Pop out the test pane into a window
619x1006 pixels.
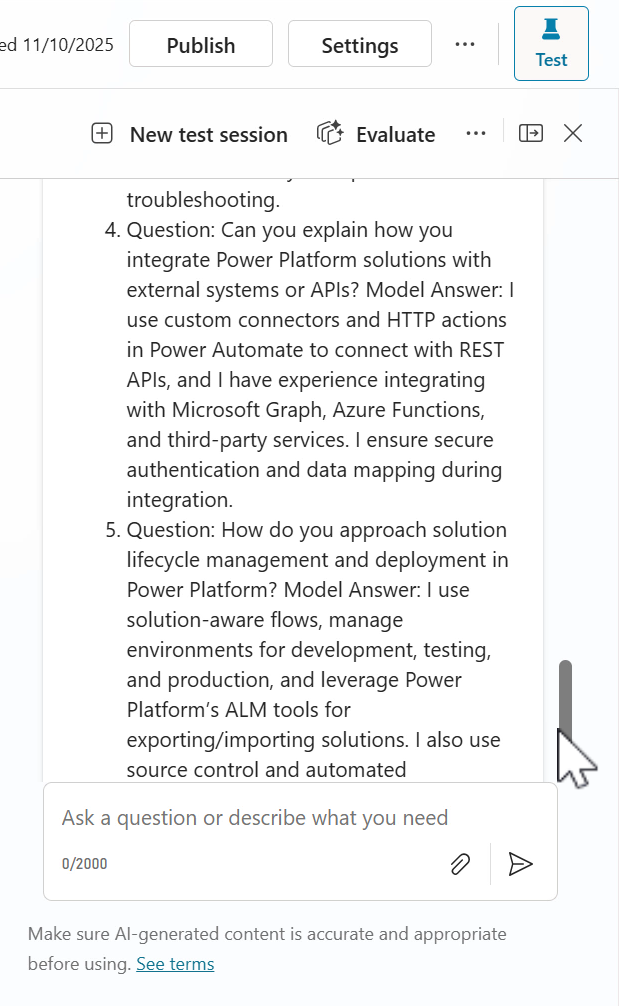pos(530,132)
